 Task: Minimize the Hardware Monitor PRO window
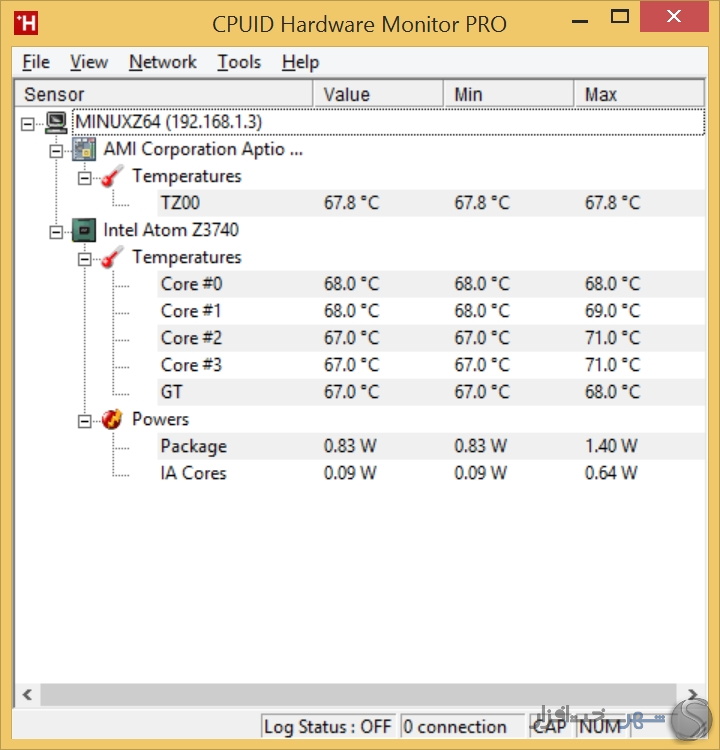[x=580, y=19]
